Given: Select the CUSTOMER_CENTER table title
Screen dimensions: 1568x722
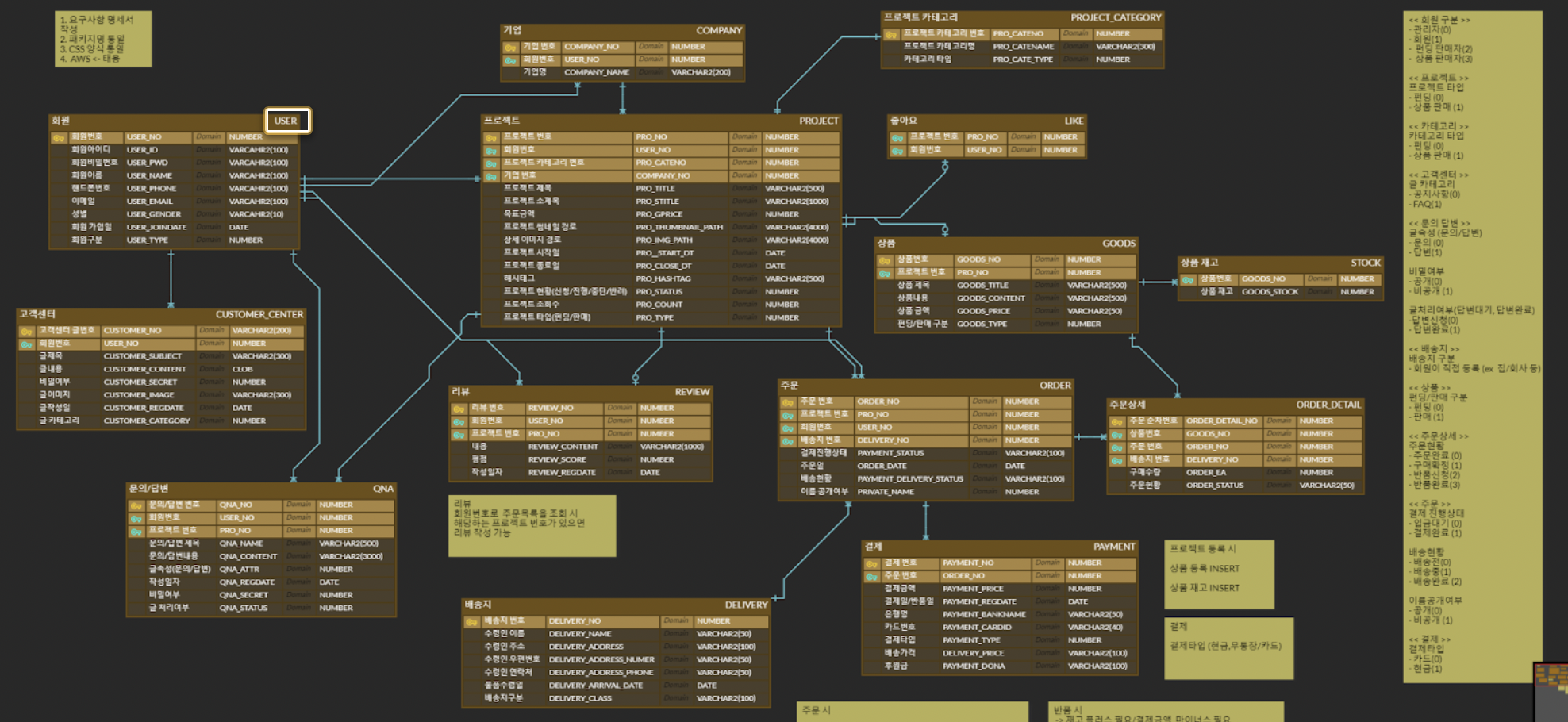Looking at the screenshot, I should pos(259,315).
